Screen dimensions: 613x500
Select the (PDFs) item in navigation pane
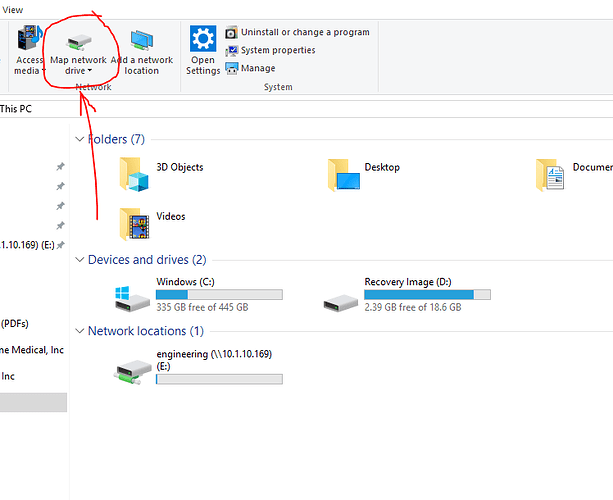coord(14,324)
